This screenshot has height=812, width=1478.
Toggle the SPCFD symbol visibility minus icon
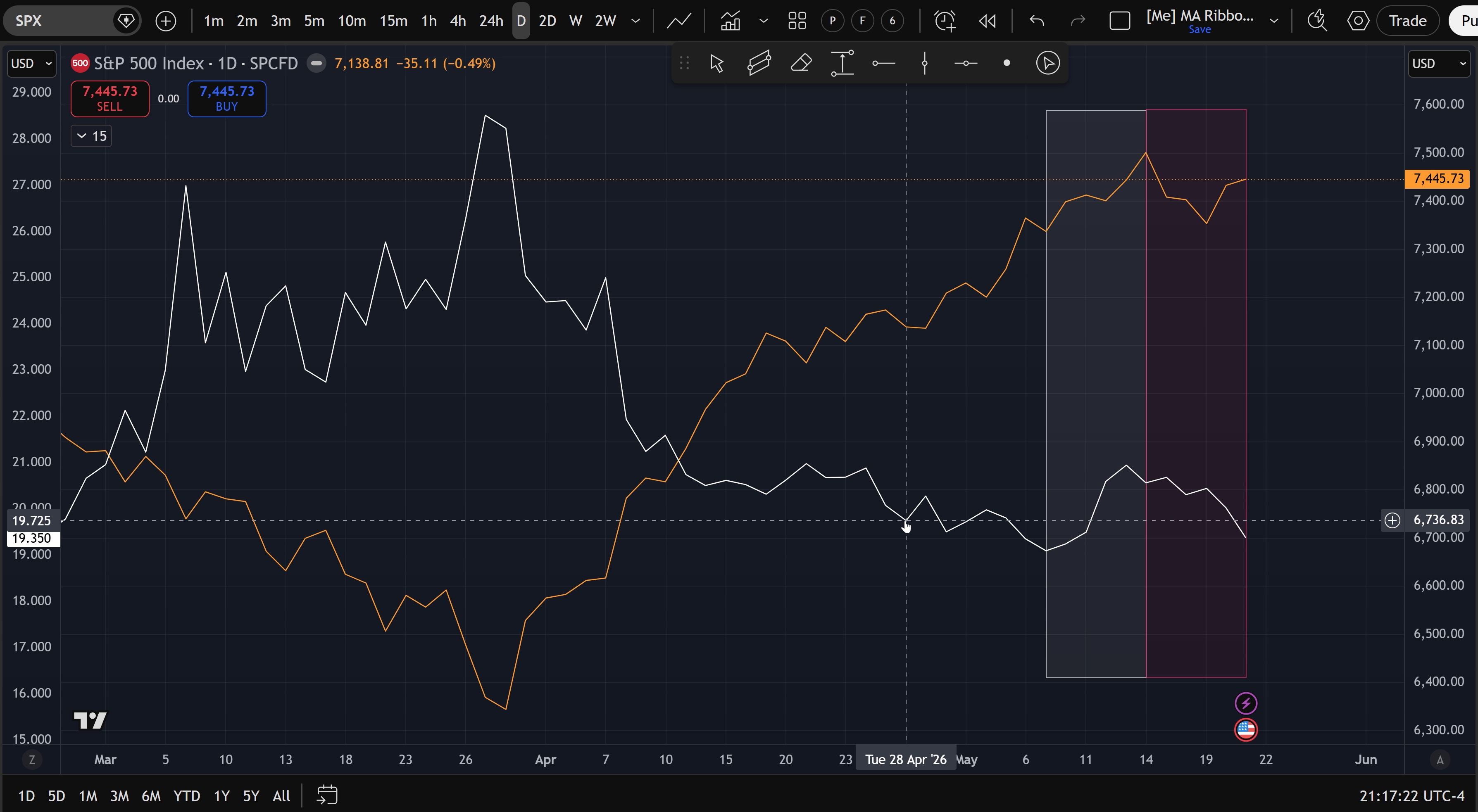point(316,63)
